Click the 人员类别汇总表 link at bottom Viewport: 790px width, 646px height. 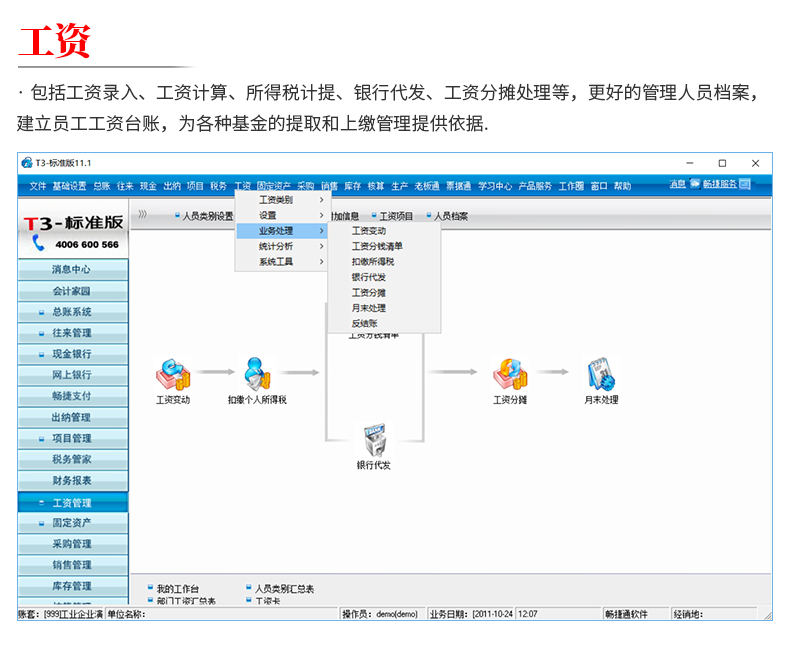[x=284, y=589]
